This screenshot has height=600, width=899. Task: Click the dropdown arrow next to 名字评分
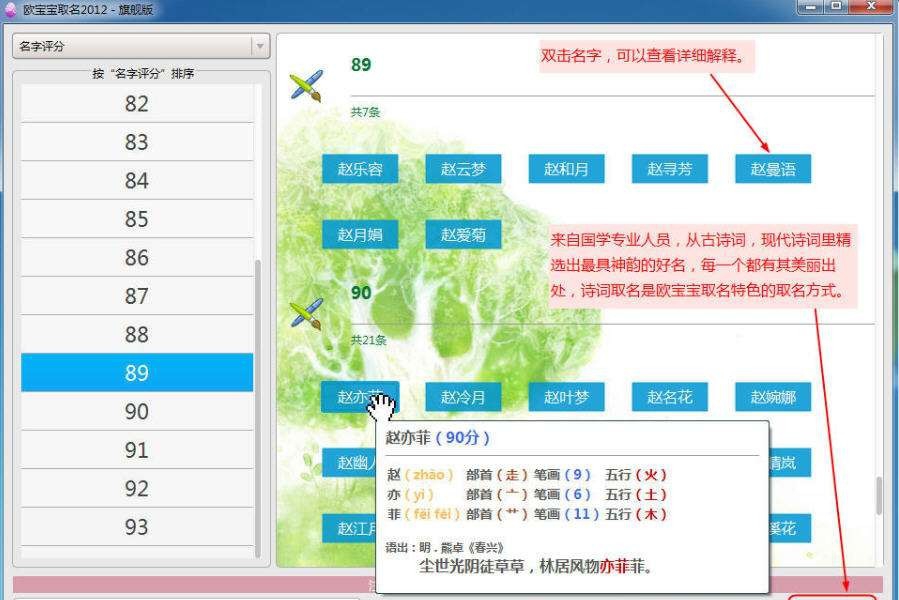click(258, 45)
